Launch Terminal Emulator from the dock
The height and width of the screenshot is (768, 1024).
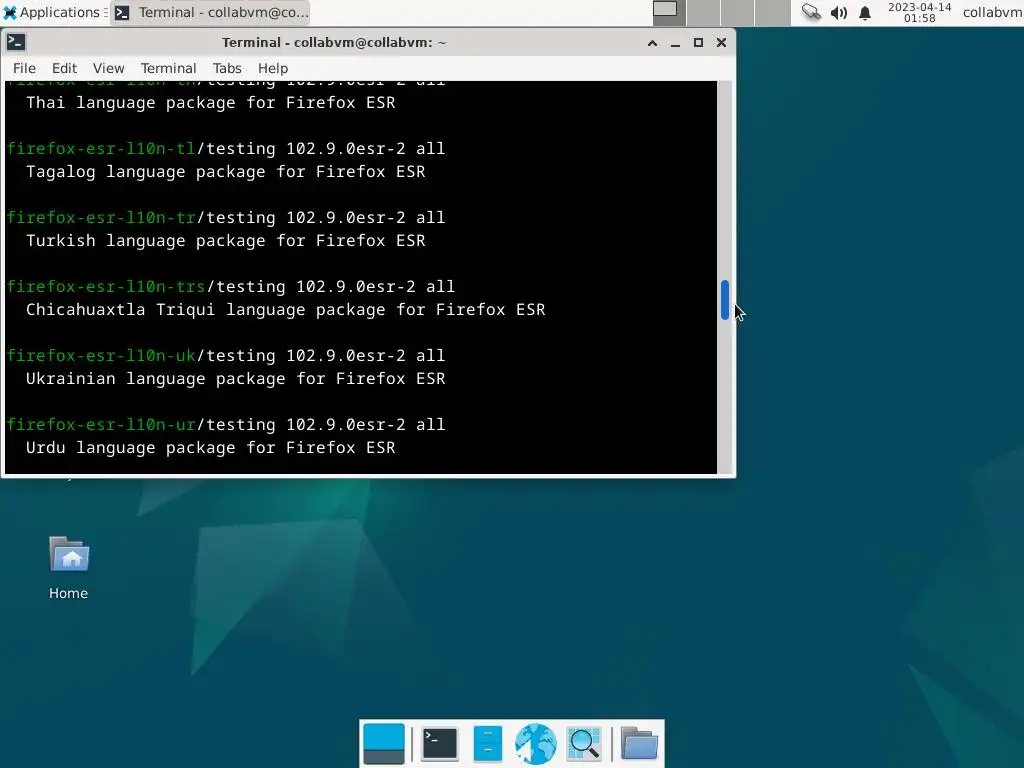click(440, 744)
